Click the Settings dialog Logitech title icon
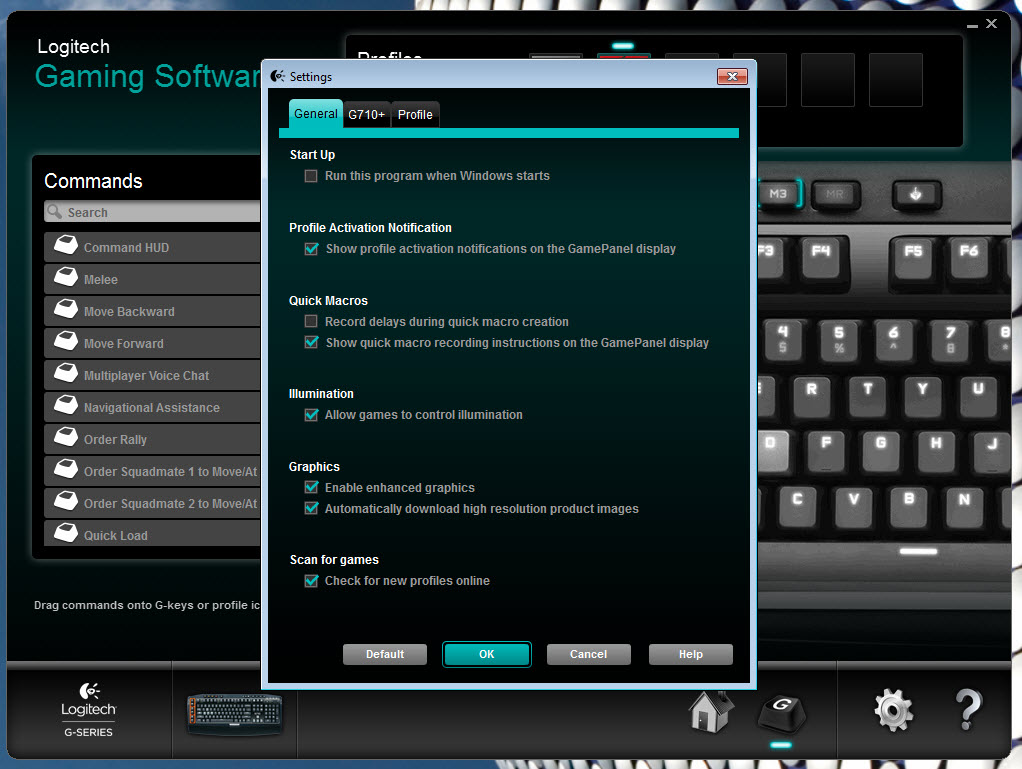Screen dimensions: 1022x769 pos(278,76)
